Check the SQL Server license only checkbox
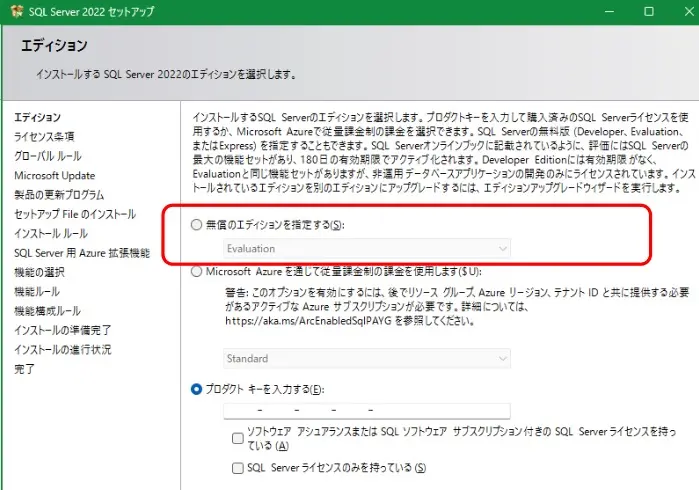The width and height of the screenshot is (699, 490). coord(238,468)
